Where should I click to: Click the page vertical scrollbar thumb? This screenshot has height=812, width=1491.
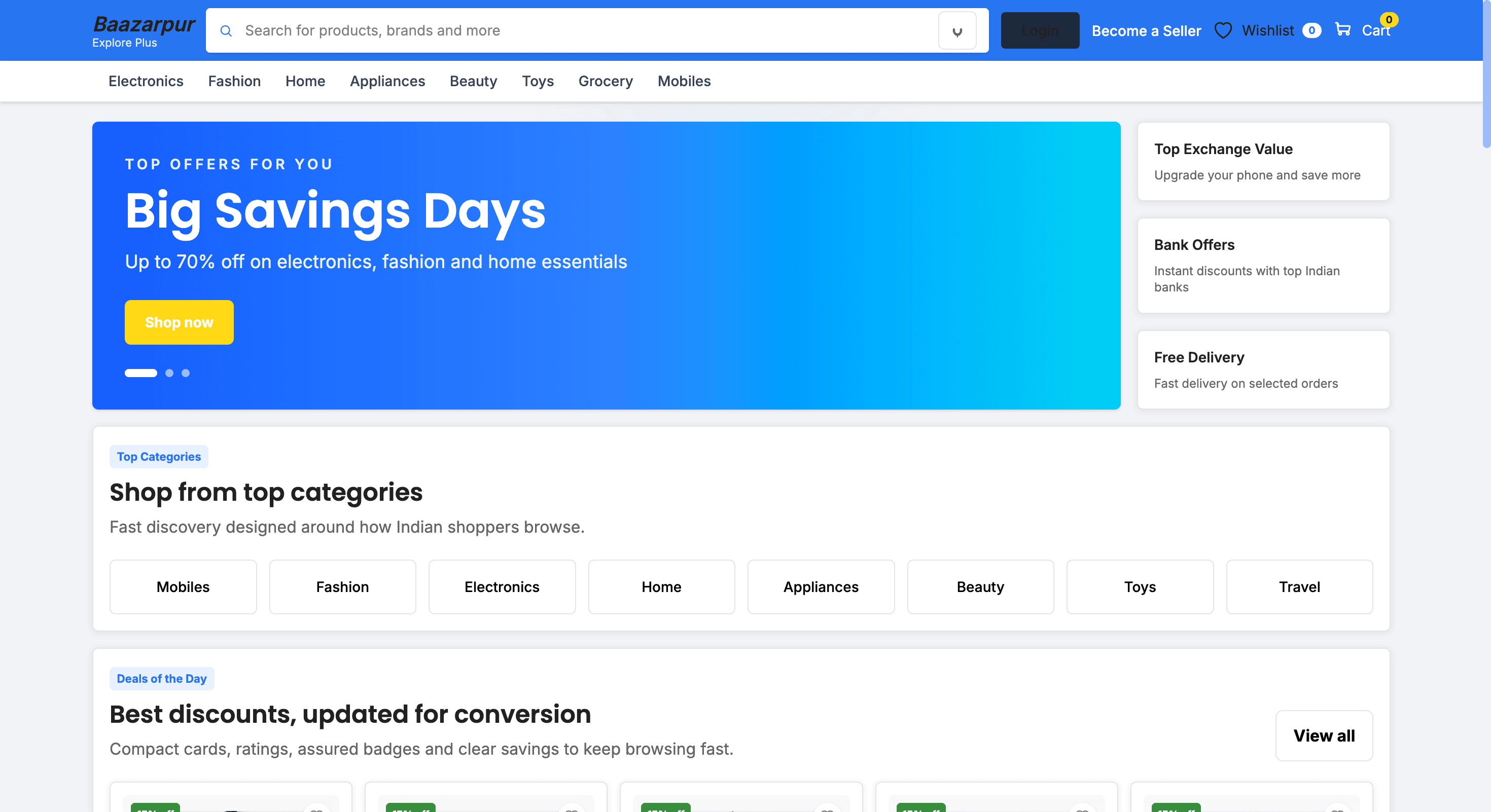point(1486,74)
